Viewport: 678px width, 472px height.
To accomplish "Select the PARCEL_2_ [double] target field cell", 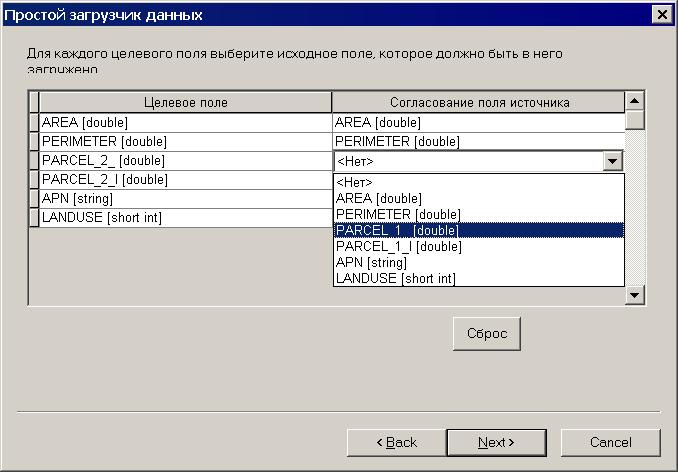I will tap(185, 161).
